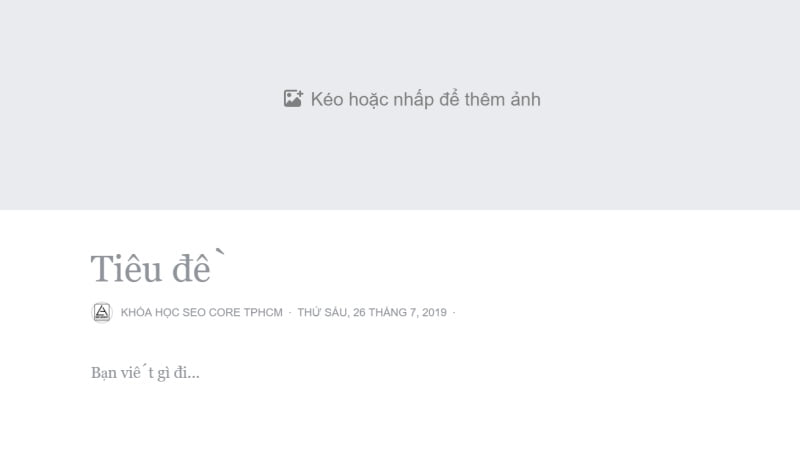Click "gì đi..." in the body placeholder

click(179, 373)
